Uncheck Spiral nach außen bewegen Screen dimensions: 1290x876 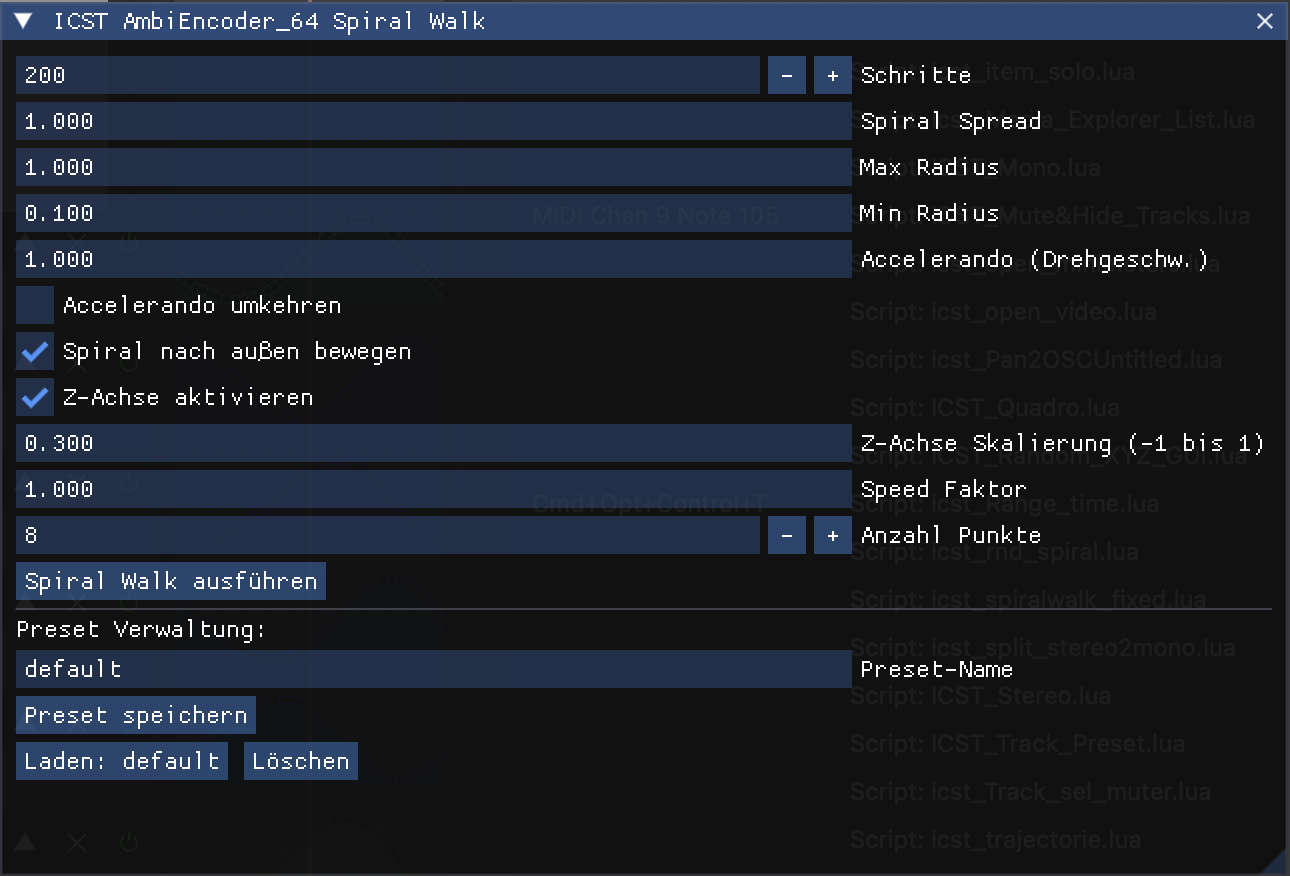click(x=35, y=352)
